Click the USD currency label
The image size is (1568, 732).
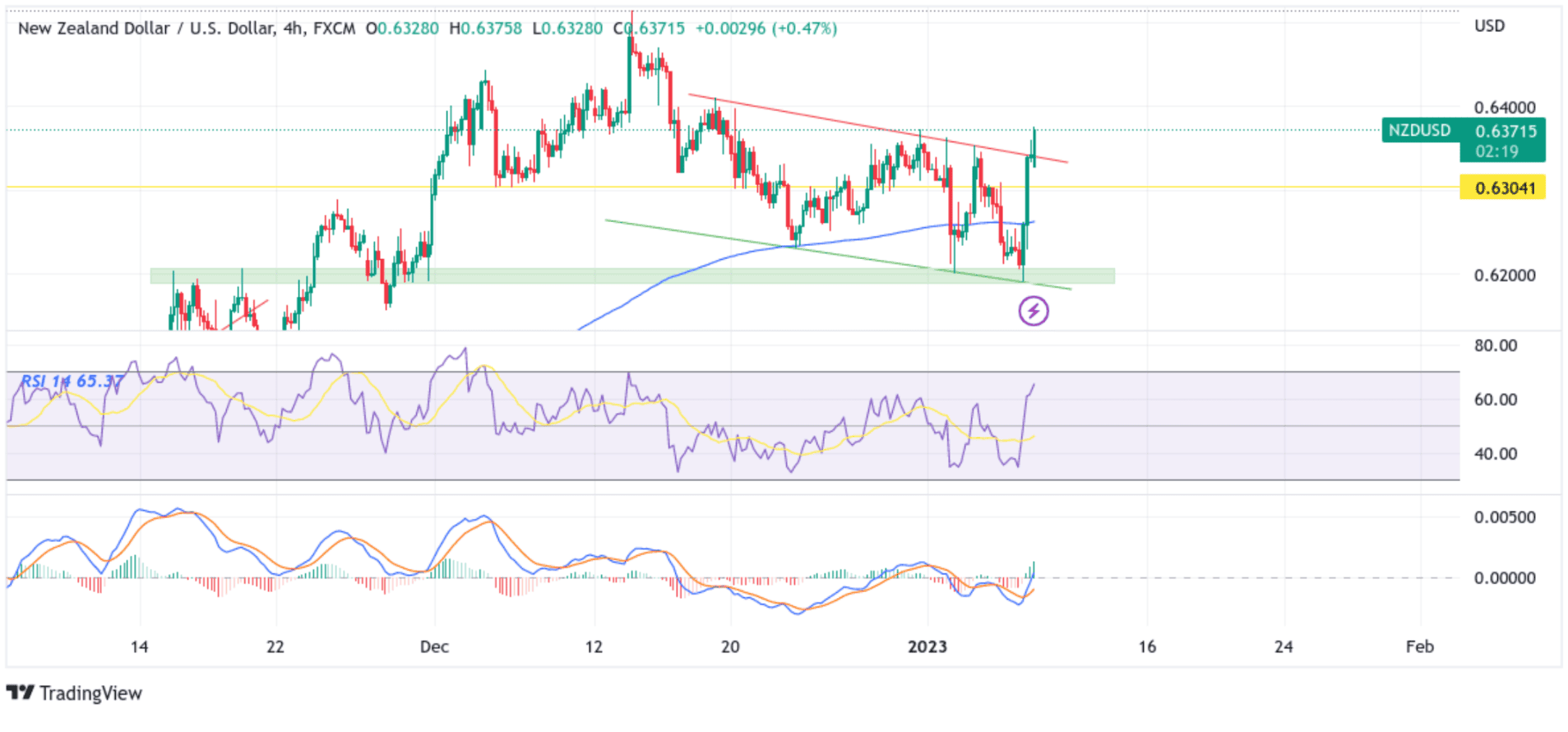(x=1490, y=25)
